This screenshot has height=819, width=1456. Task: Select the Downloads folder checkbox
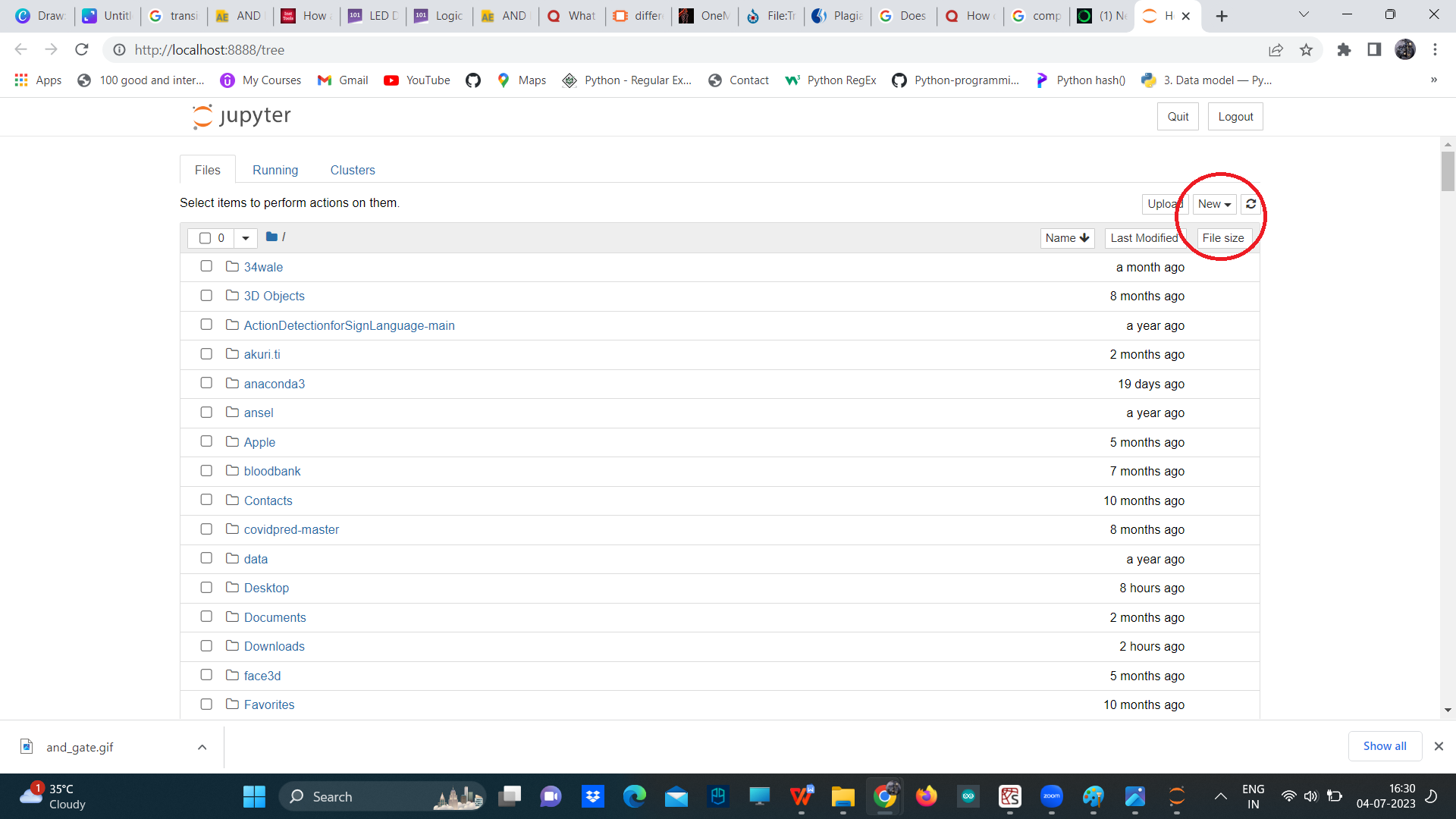pos(206,646)
